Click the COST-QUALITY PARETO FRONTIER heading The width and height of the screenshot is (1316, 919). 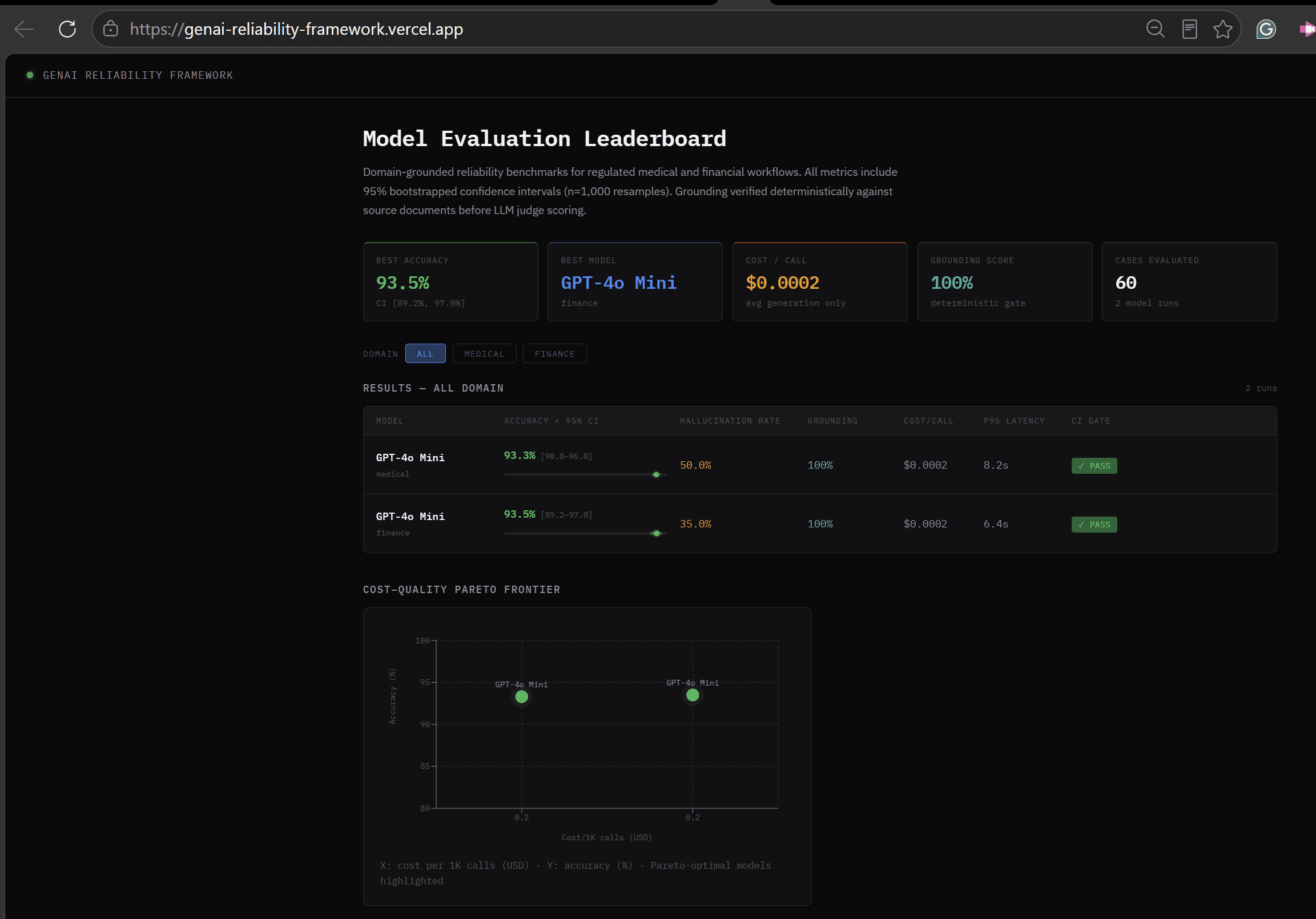(461, 590)
